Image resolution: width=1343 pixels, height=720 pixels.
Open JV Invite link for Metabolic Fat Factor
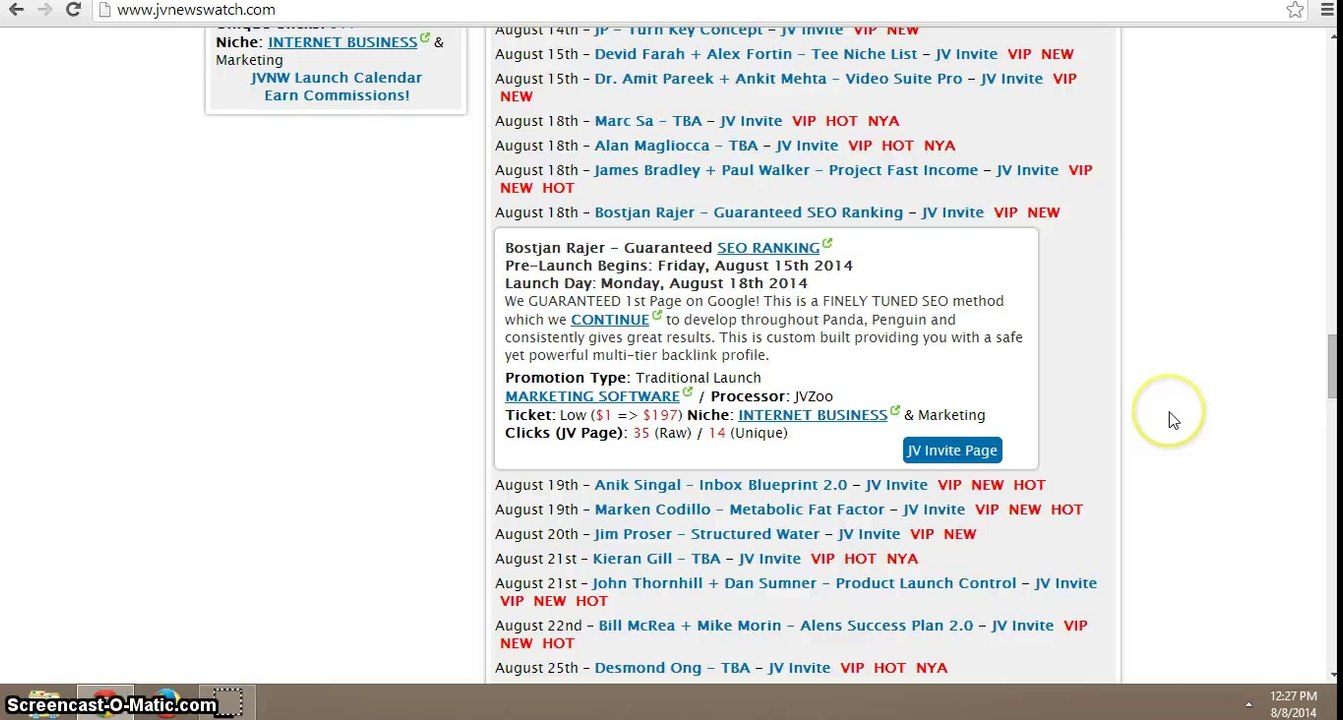(935, 510)
